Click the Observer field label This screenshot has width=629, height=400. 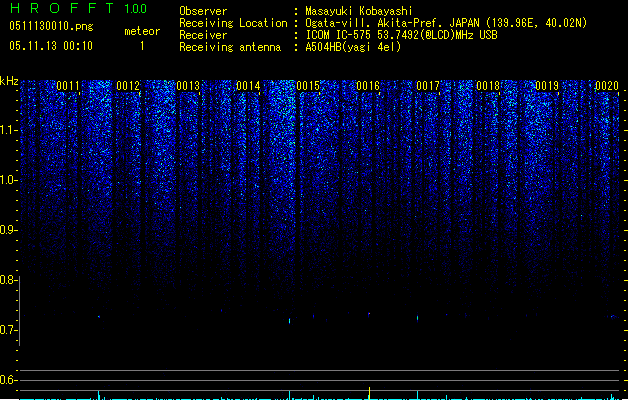click(203, 11)
